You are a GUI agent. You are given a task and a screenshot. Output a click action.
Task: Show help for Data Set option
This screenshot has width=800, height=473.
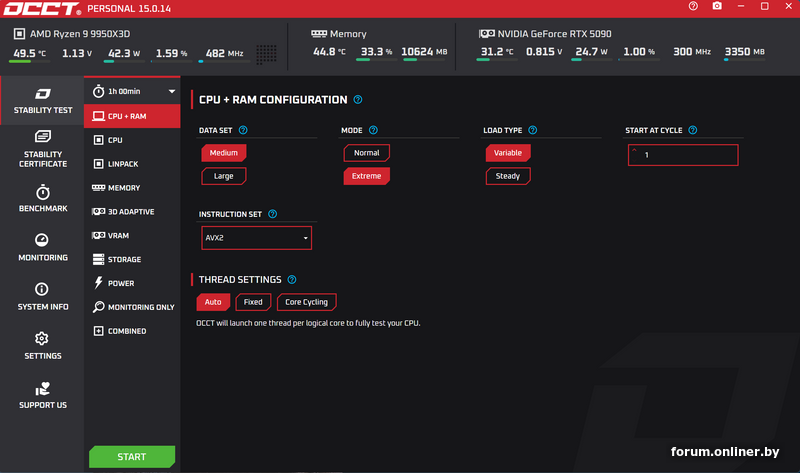point(243,130)
